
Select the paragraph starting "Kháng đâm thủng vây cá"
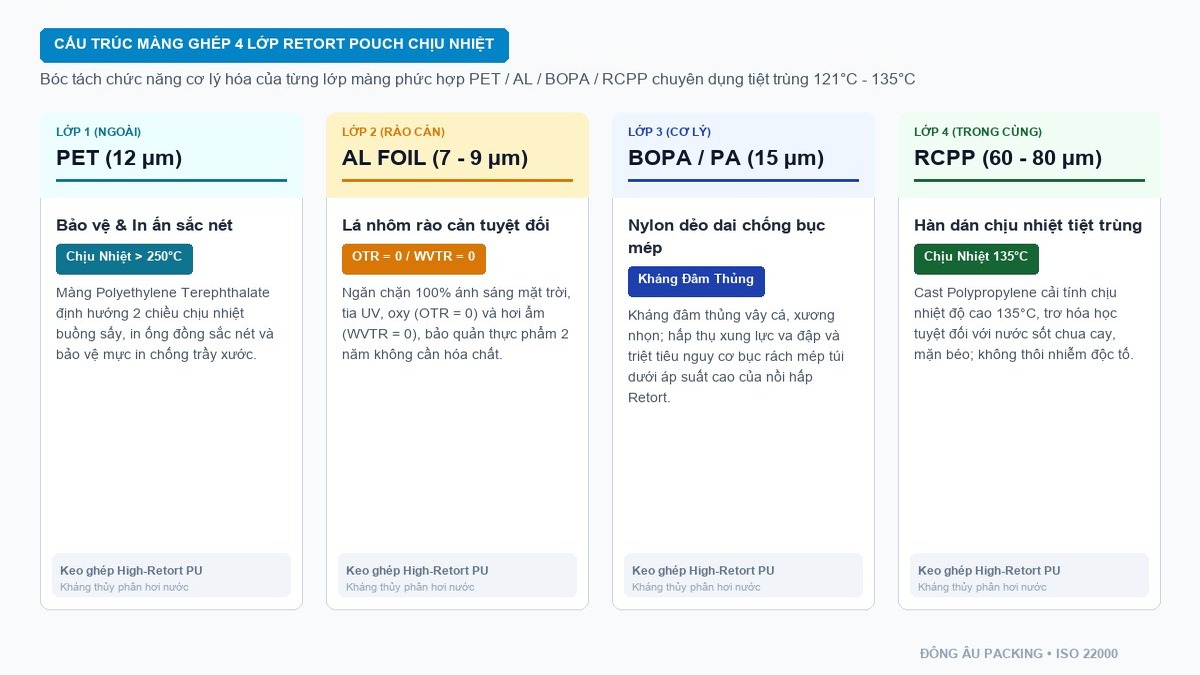point(736,356)
